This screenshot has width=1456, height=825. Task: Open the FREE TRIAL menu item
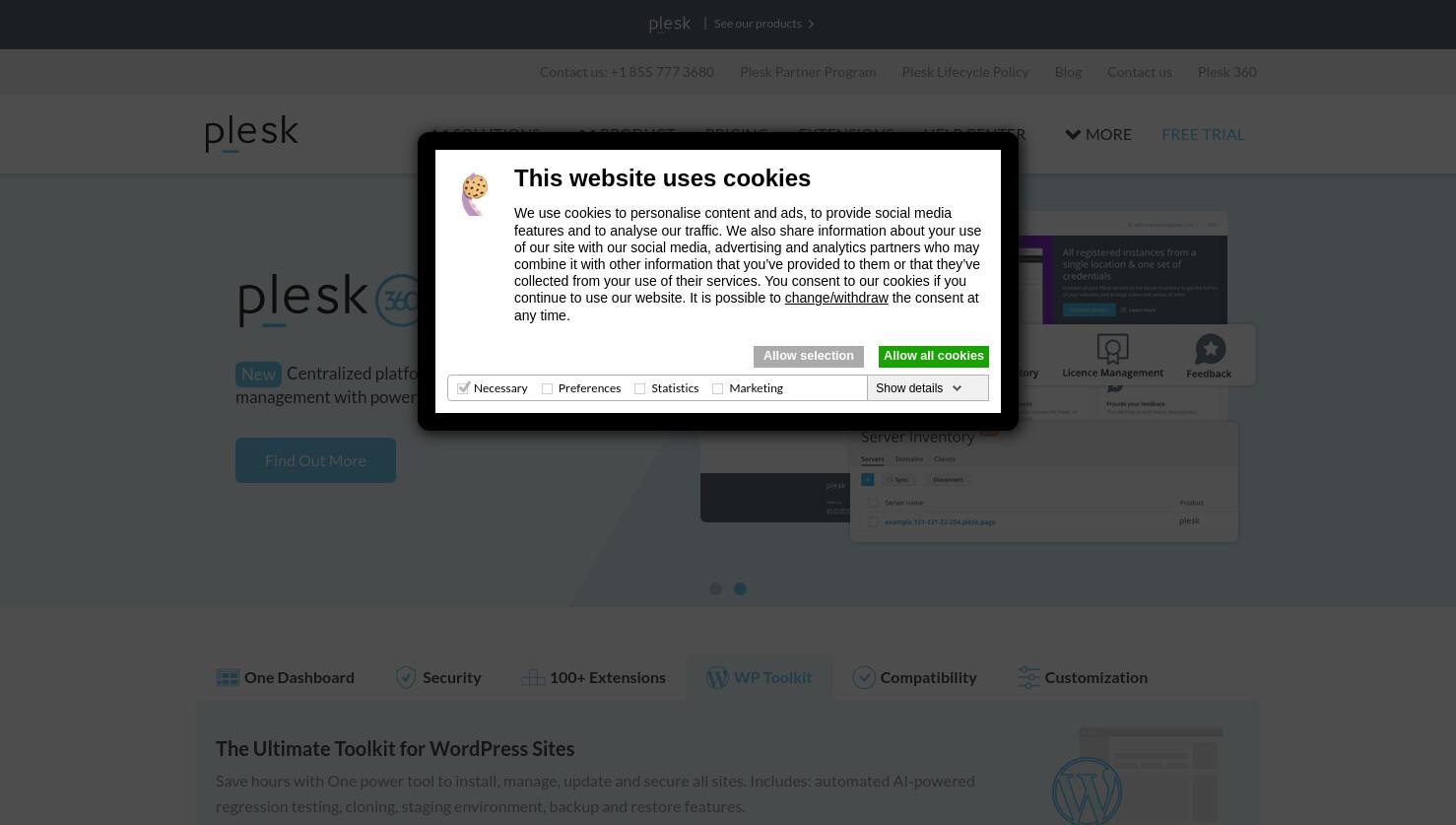click(x=1203, y=134)
